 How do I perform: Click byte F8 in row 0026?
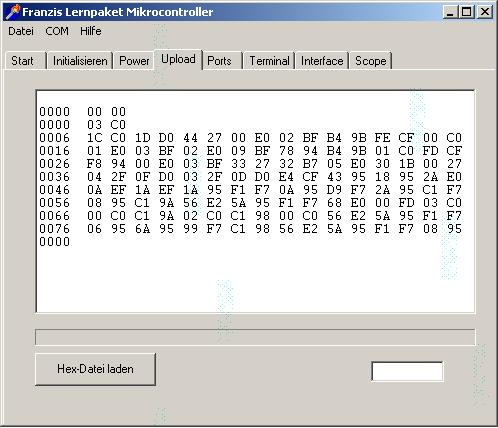pyautogui.click(x=95, y=164)
